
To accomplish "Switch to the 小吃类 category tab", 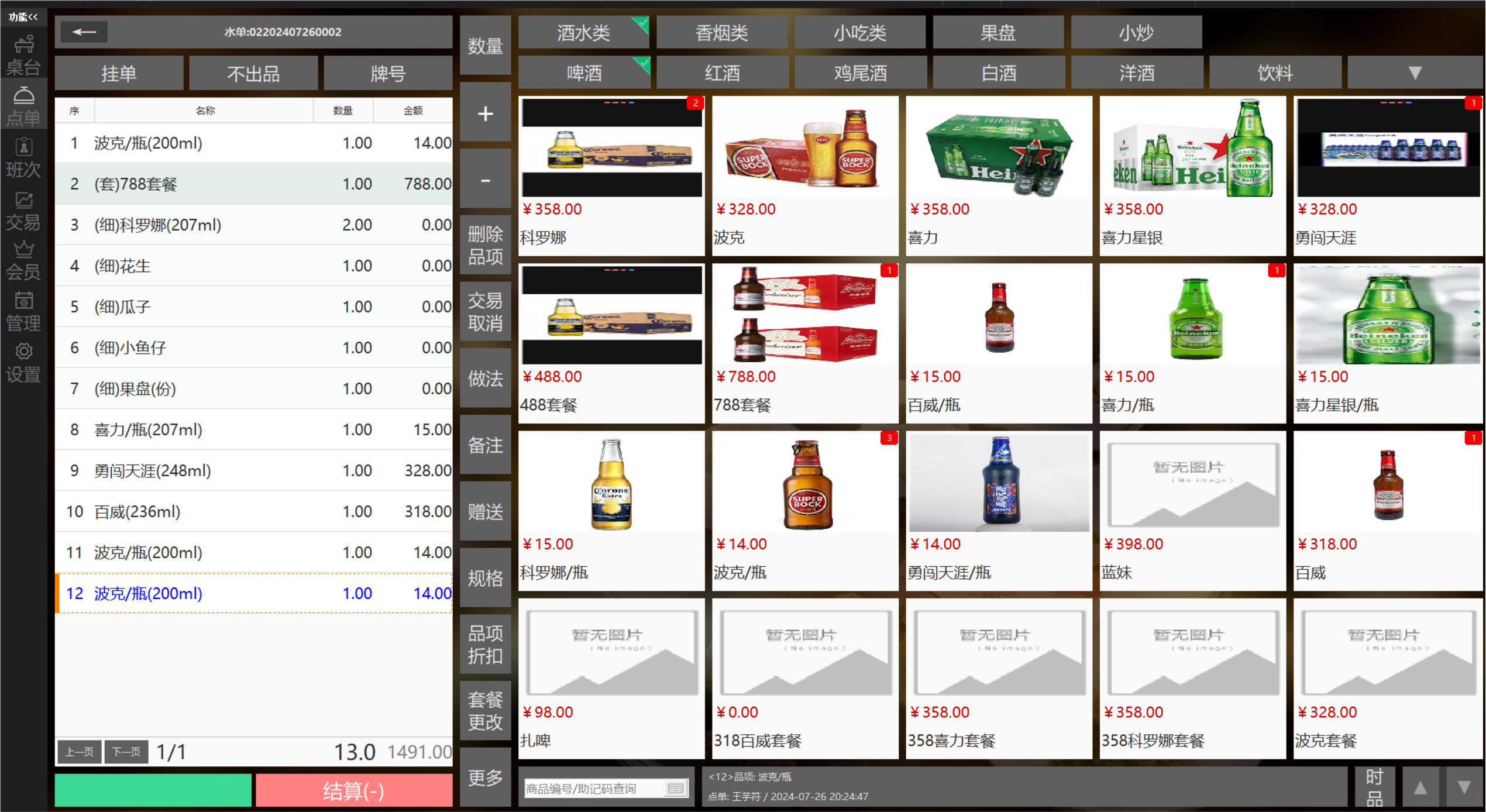I will click(x=859, y=33).
